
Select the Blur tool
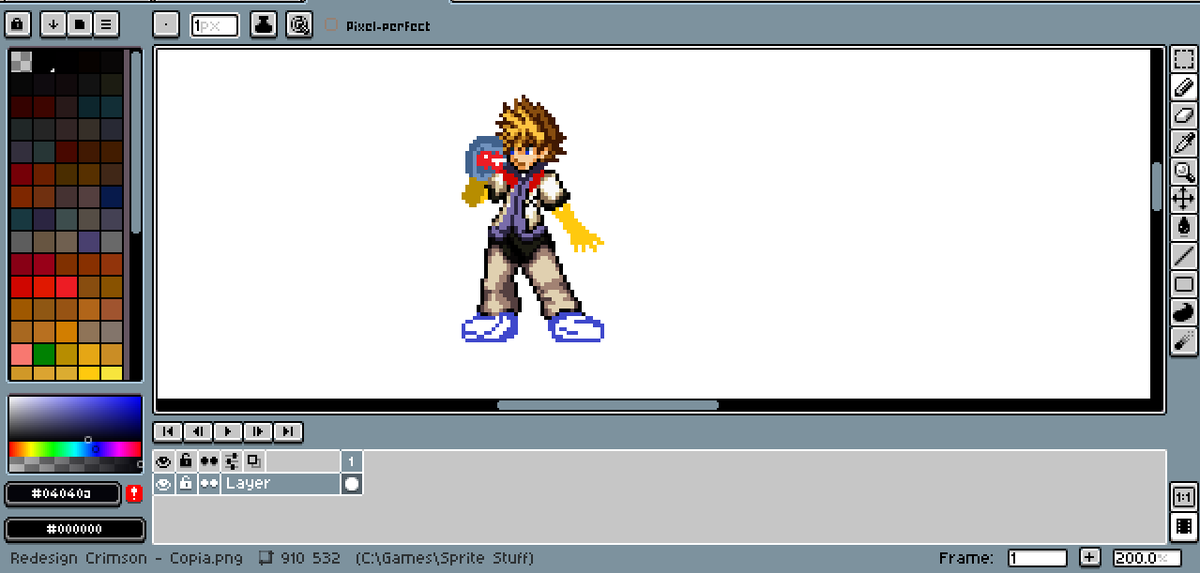(1184, 340)
